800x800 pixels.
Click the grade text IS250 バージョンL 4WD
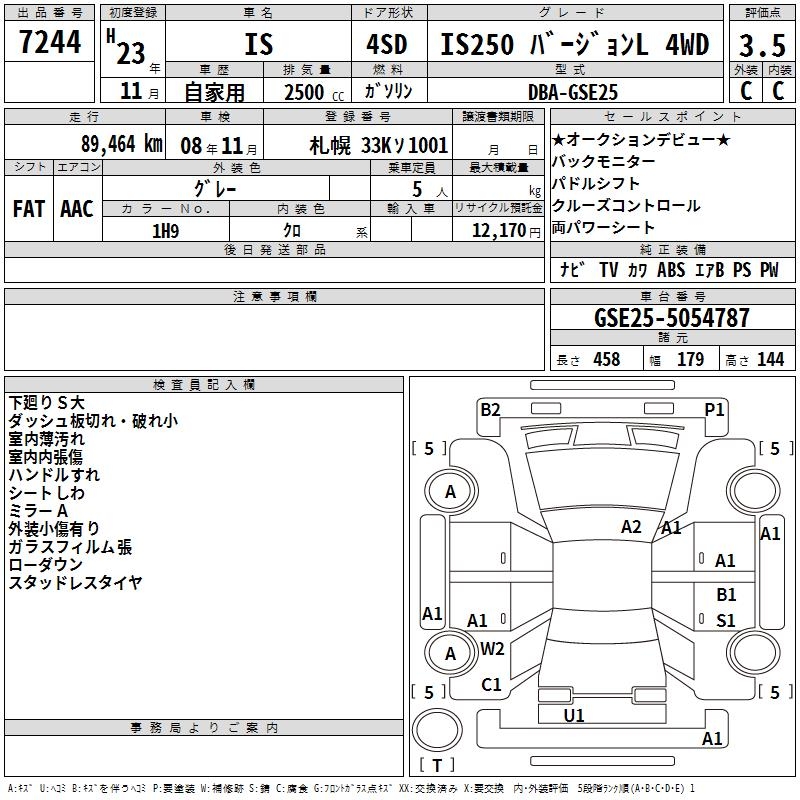(x=574, y=44)
